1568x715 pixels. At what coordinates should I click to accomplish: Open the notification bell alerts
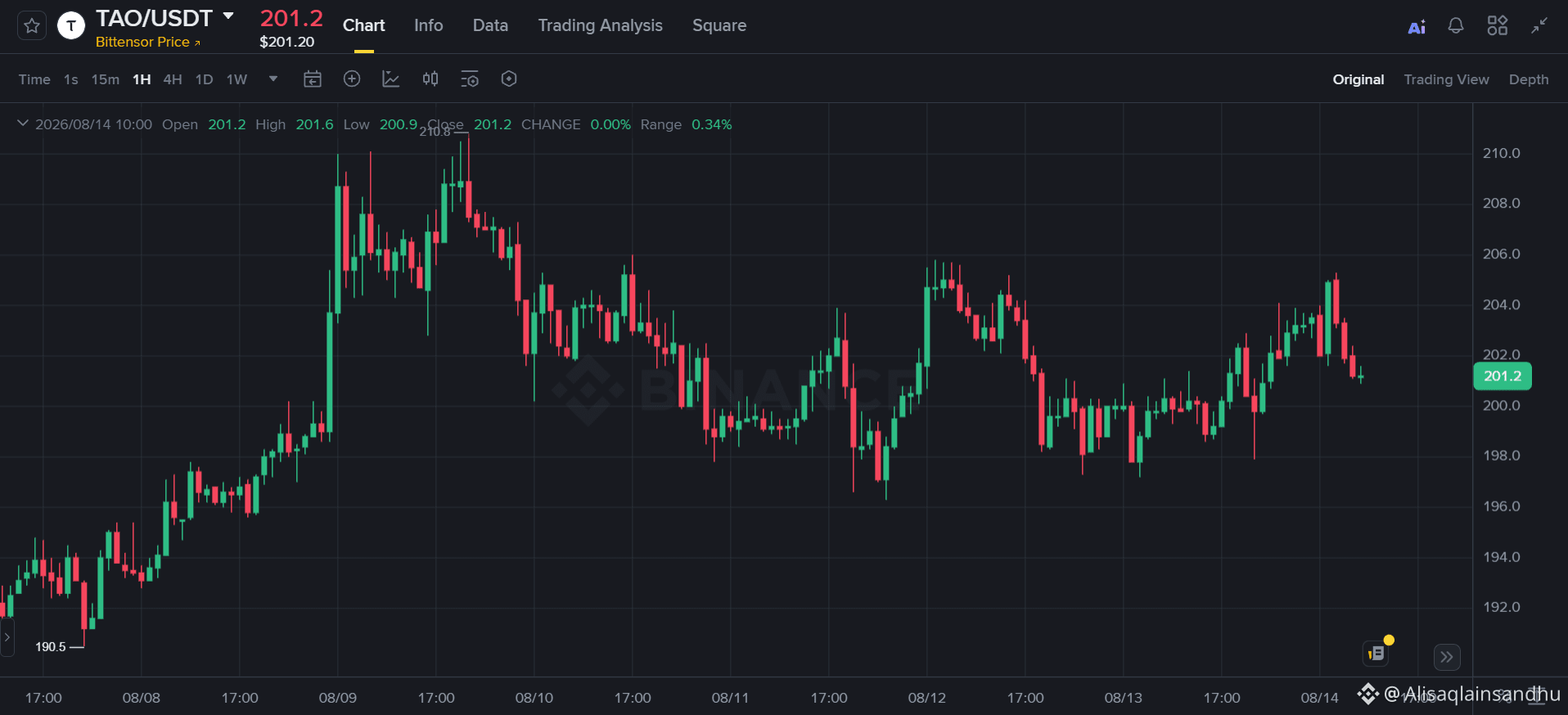click(1455, 25)
